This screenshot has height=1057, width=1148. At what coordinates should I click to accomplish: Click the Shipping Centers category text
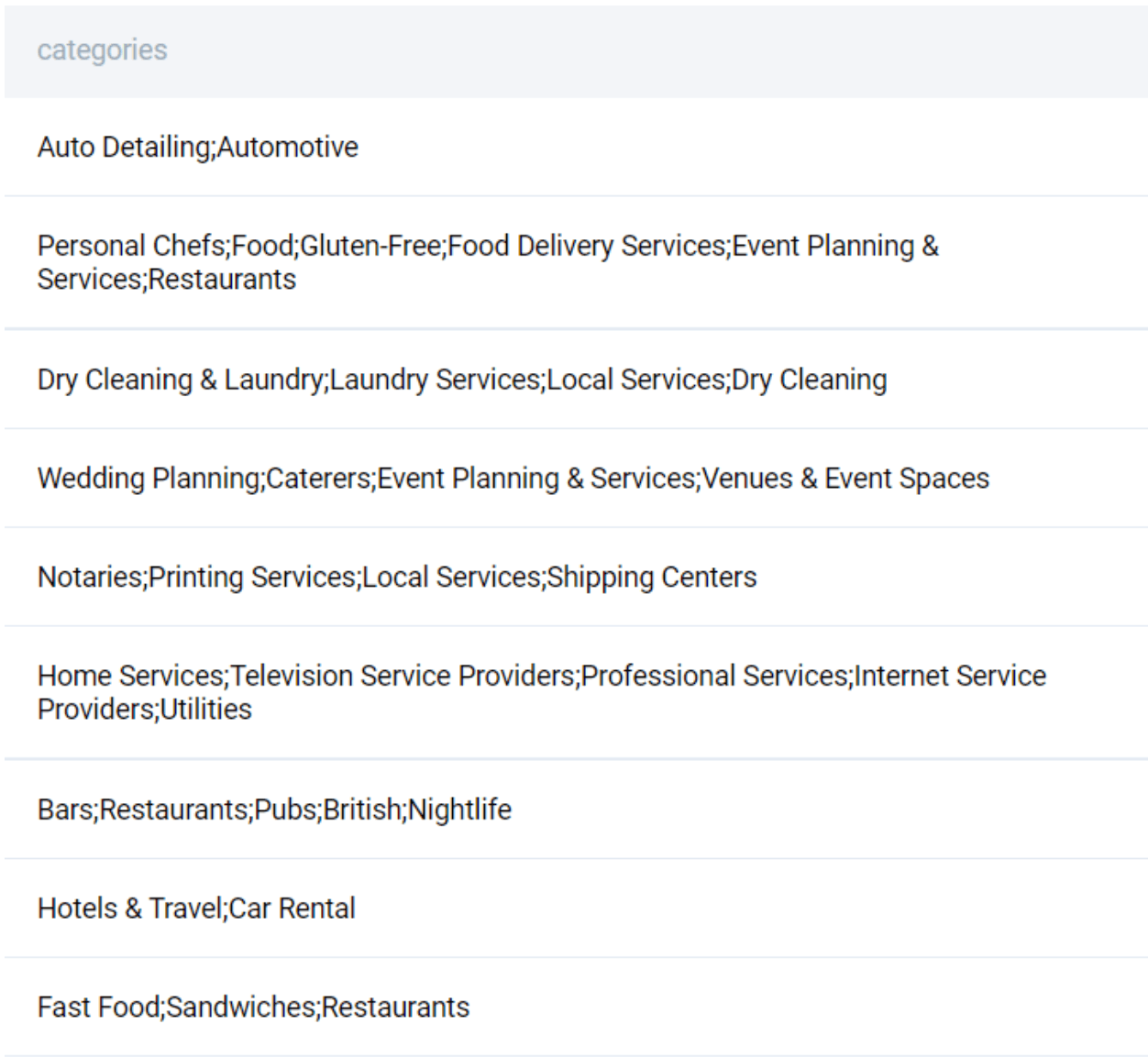653,578
